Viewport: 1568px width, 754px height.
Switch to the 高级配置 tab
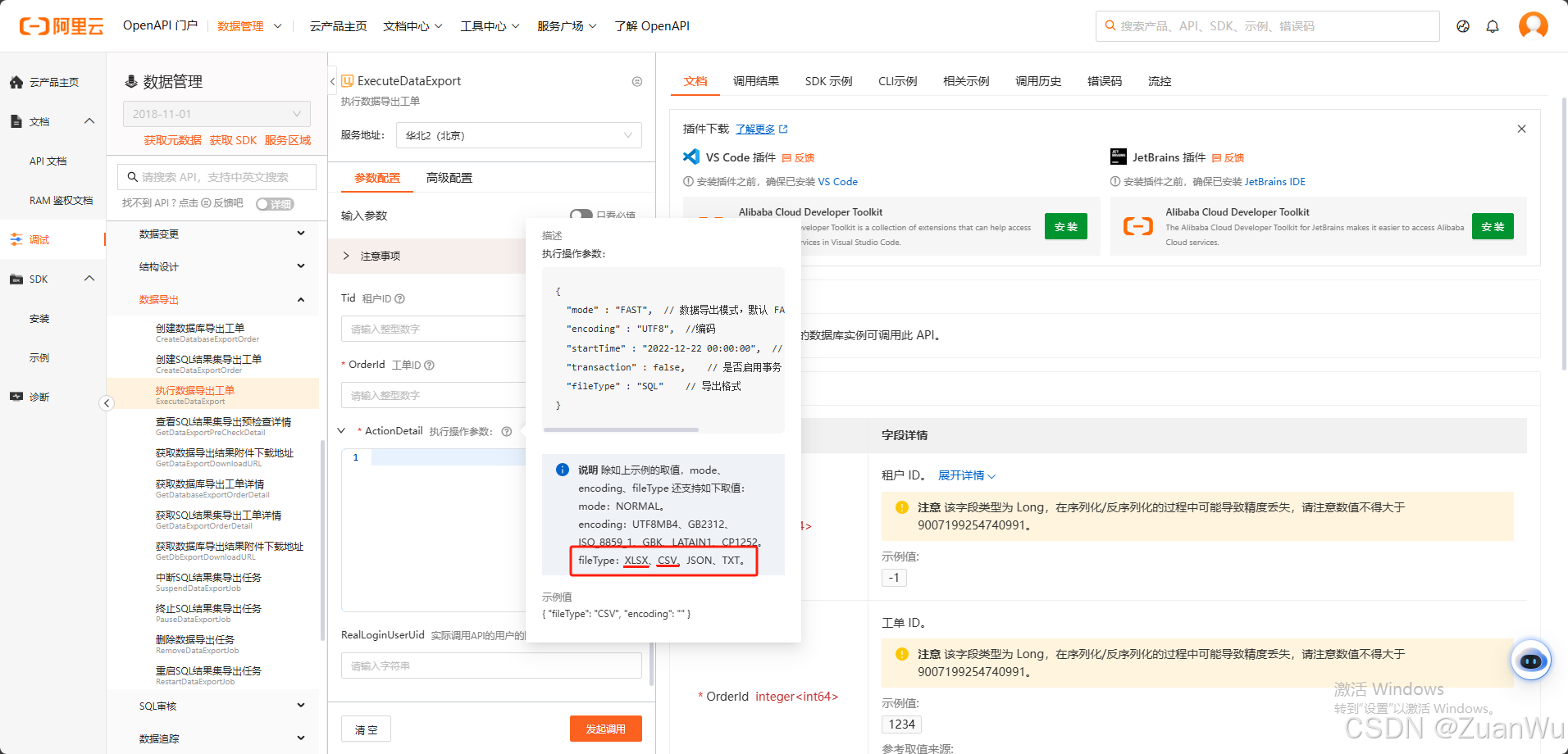[449, 178]
